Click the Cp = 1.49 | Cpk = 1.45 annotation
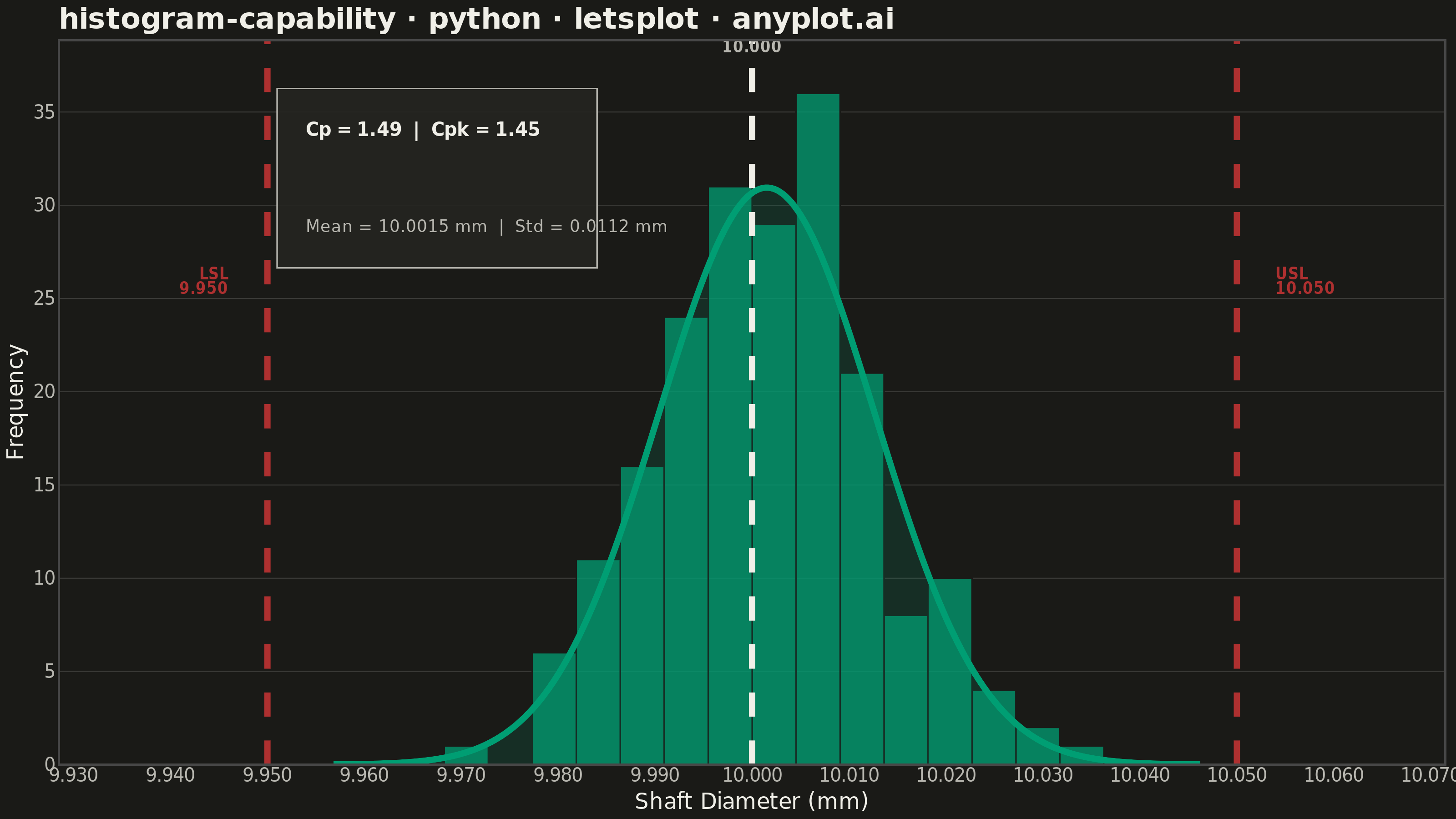The image size is (1456, 819). (423, 129)
